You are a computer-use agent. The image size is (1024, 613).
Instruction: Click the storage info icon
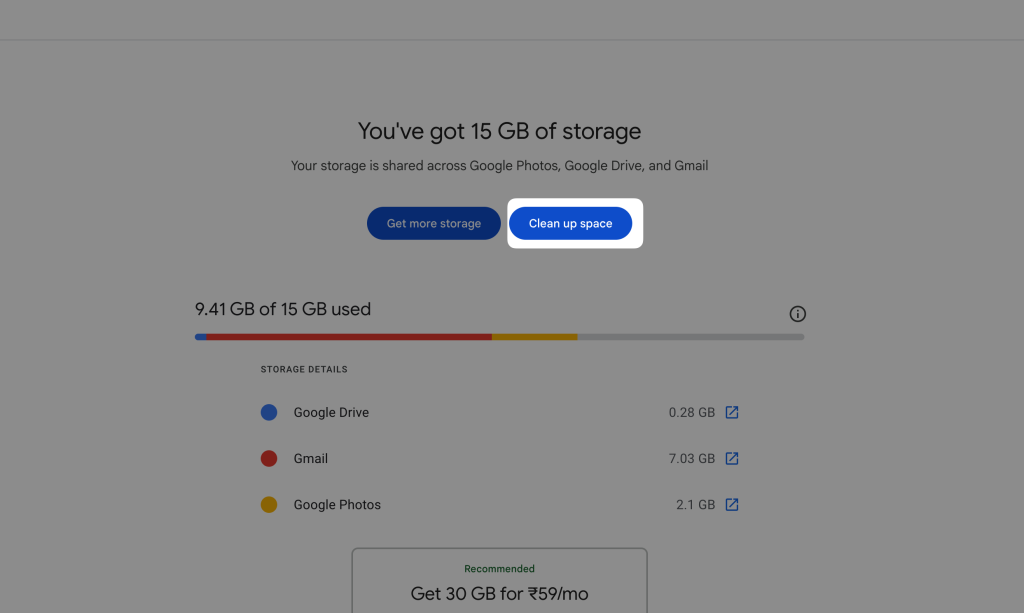click(797, 313)
